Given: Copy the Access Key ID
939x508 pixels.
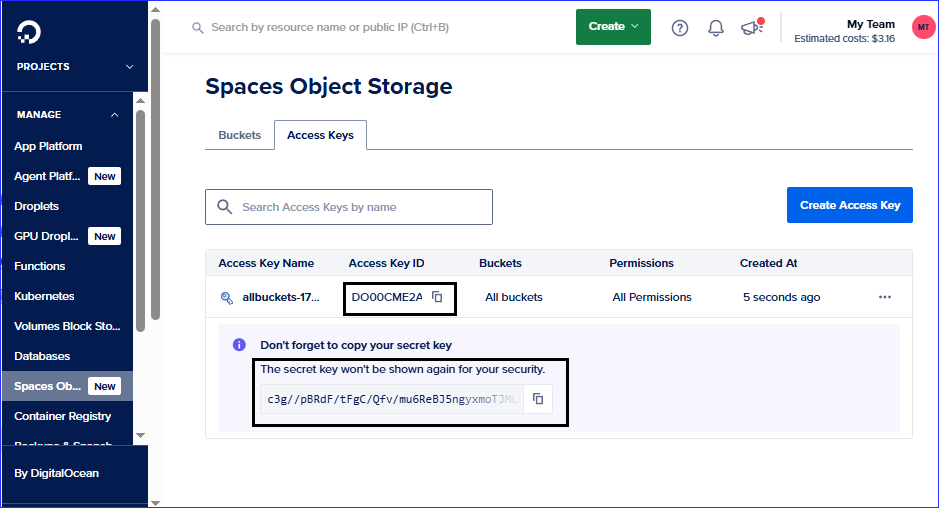Looking at the screenshot, I should [437, 297].
